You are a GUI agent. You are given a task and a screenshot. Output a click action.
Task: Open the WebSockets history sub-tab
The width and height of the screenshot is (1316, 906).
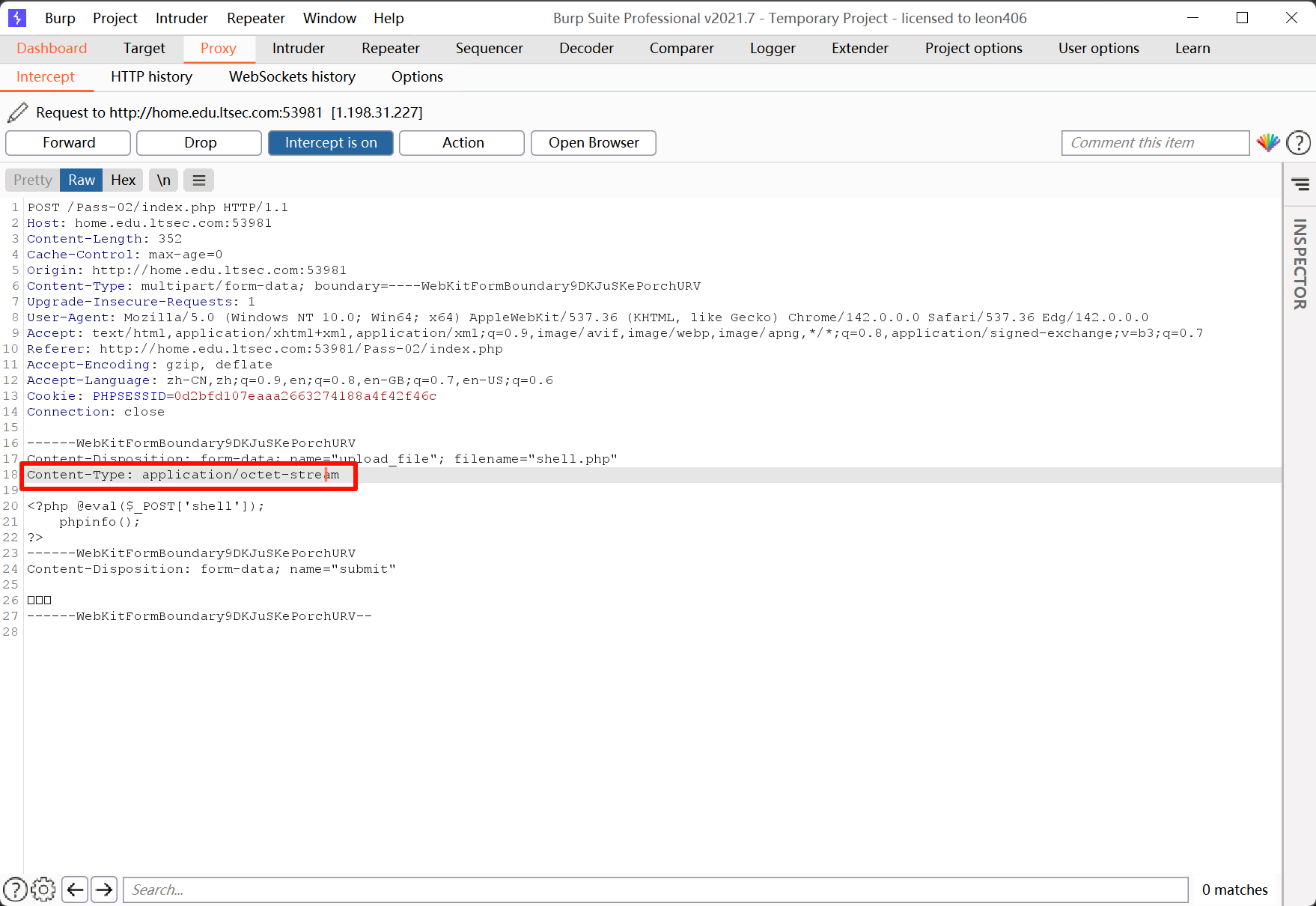(293, 76)
